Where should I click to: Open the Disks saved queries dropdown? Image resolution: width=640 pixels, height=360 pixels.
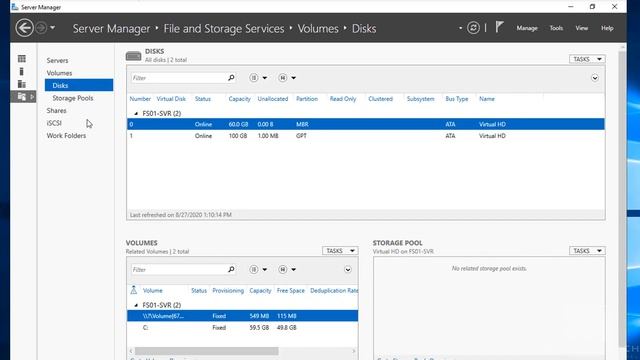(287, 78)
